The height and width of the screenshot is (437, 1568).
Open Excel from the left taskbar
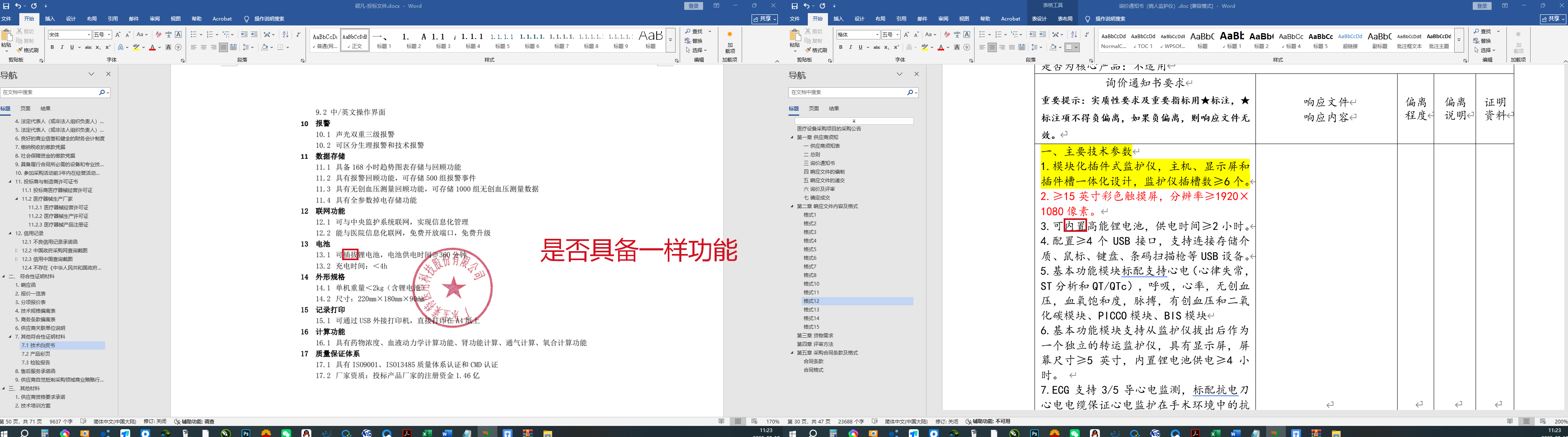[427, 433]
